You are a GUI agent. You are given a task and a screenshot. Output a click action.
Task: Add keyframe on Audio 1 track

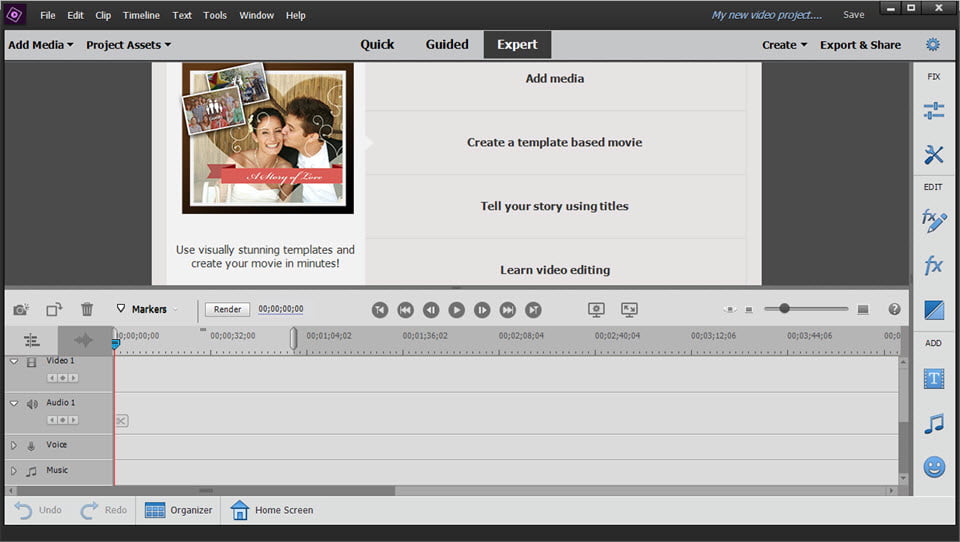(x=62, y=420)
